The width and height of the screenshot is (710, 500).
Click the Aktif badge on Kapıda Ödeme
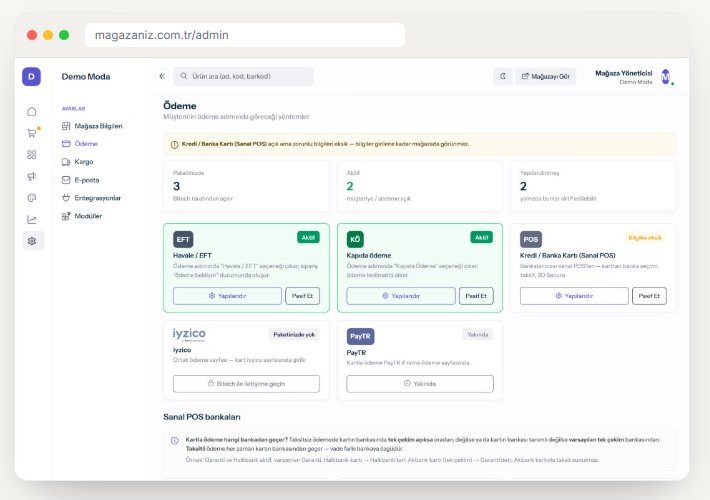pos(482,237)
